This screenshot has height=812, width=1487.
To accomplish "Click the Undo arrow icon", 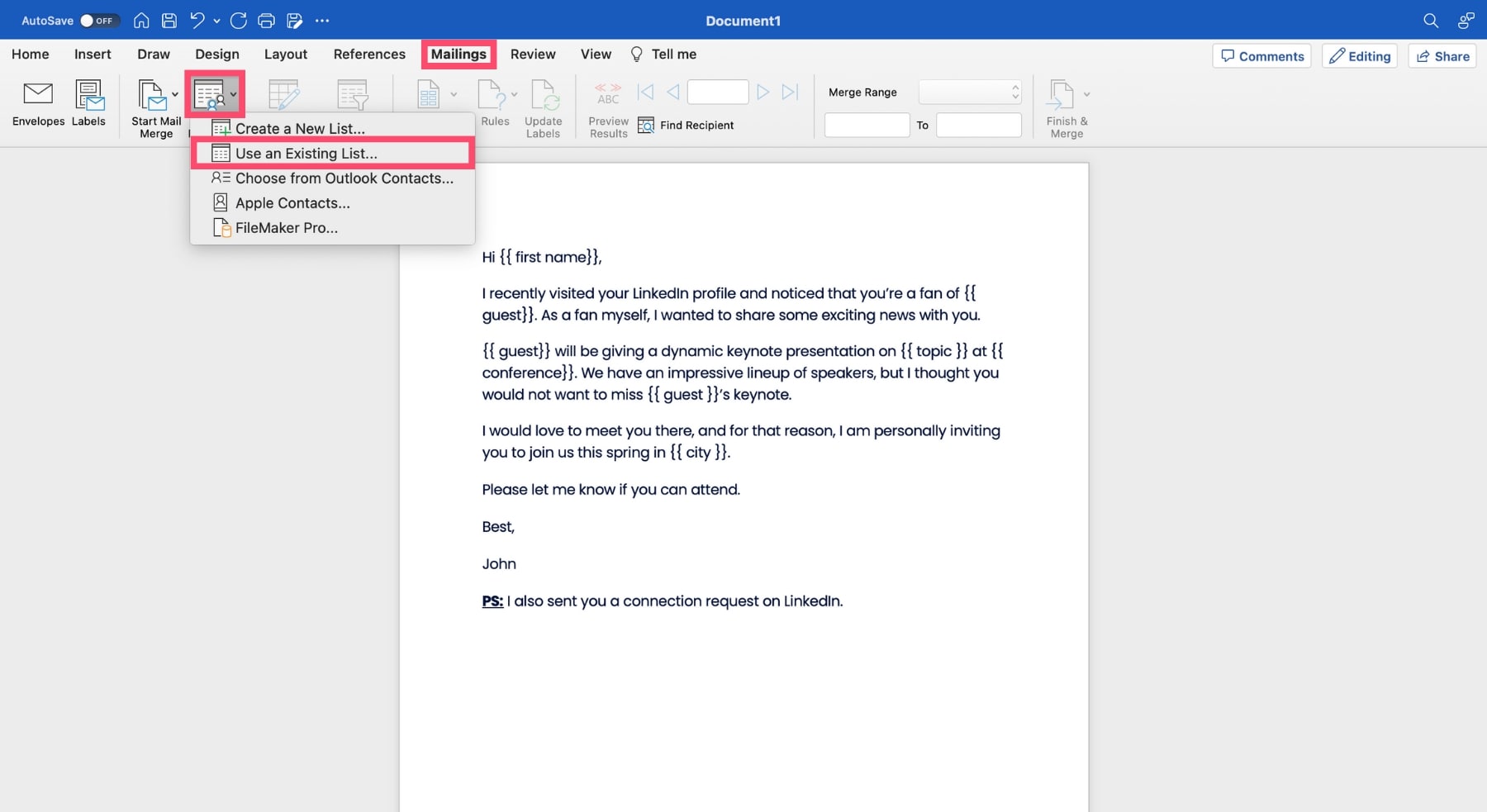I will coord(197,21).
